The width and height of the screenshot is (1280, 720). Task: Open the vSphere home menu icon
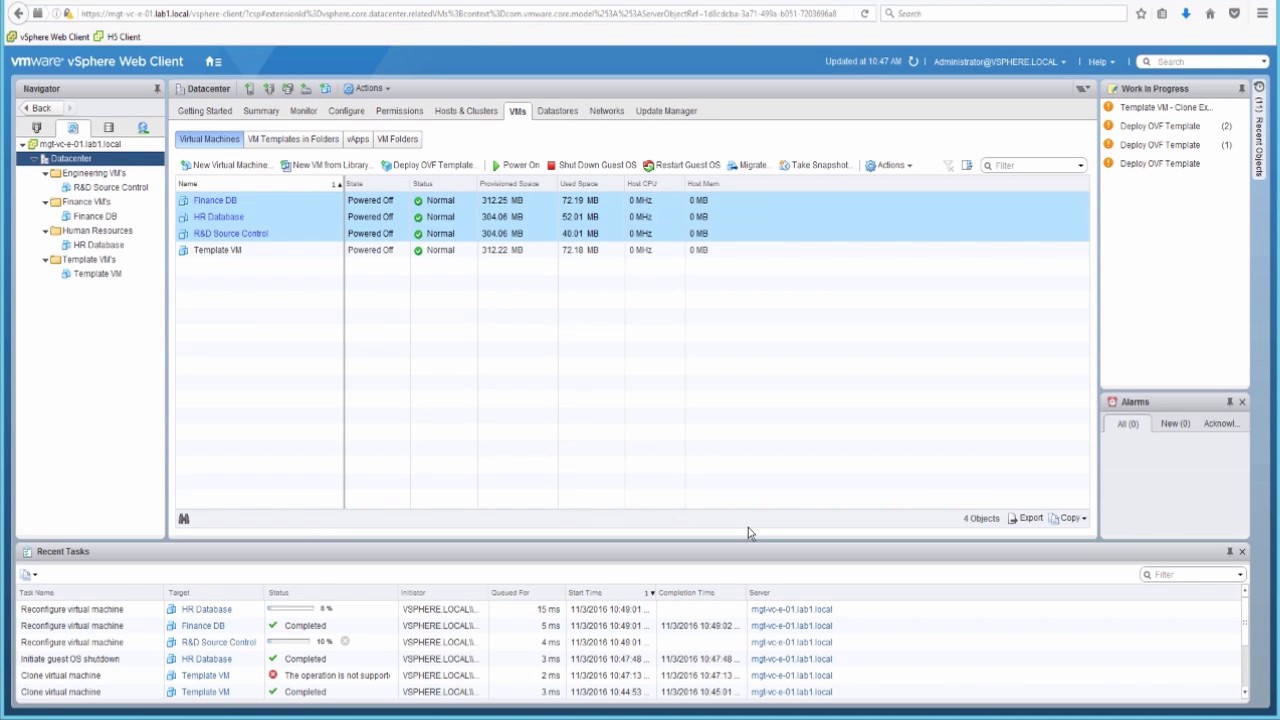pos(213,62)
